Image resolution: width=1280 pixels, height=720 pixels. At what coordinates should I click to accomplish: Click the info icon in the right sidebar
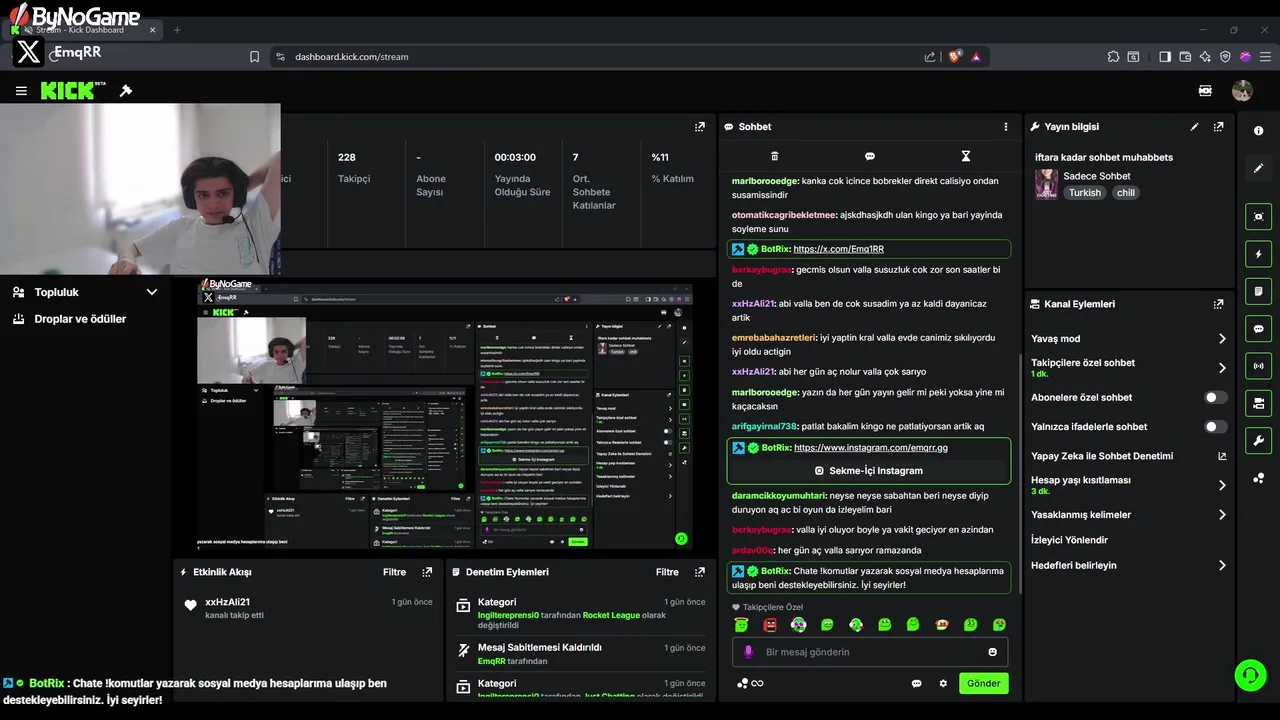pyautogui.click(x=1259, y=131)
